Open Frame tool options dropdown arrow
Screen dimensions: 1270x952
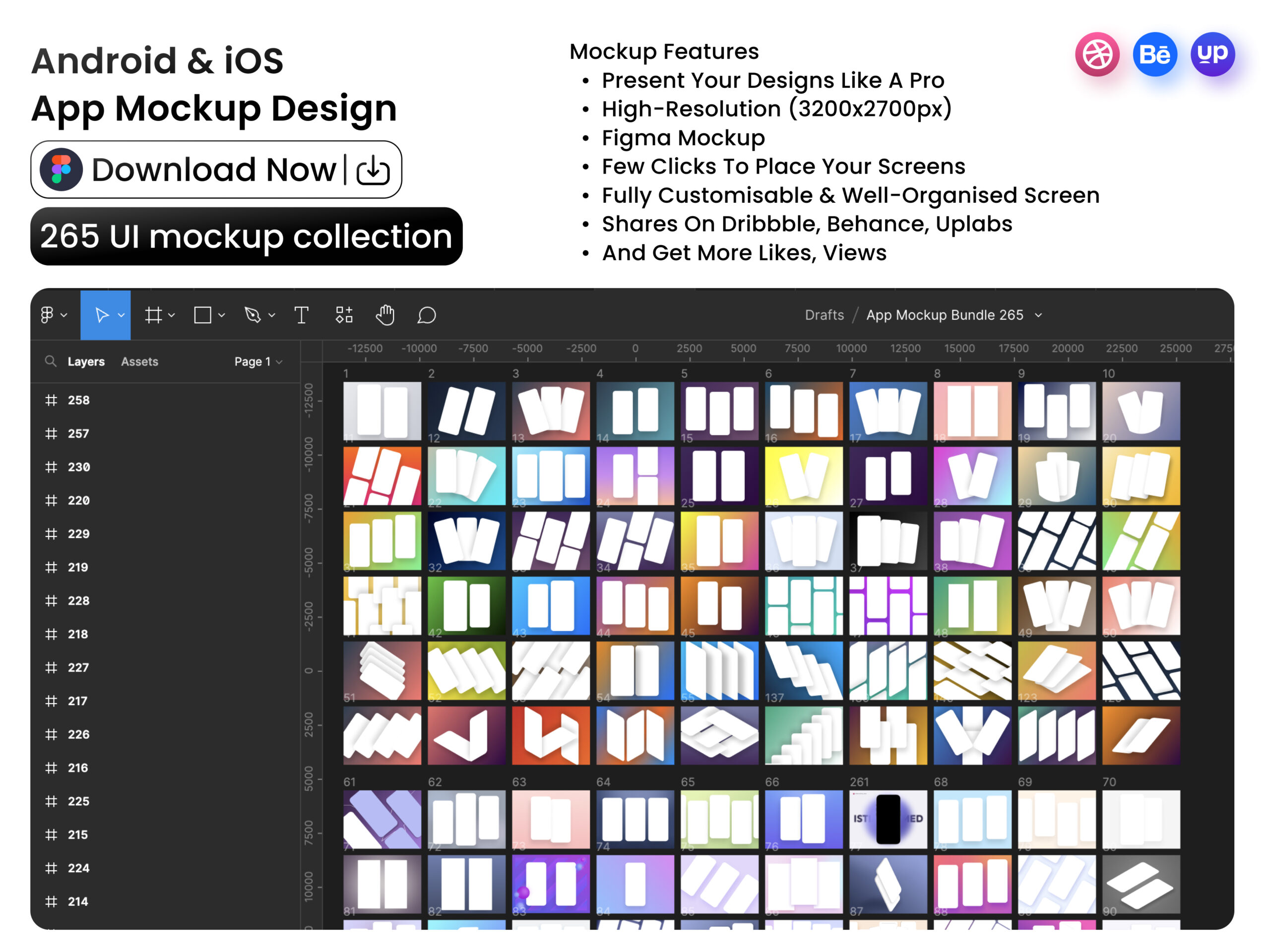click(x=171, y=315)
